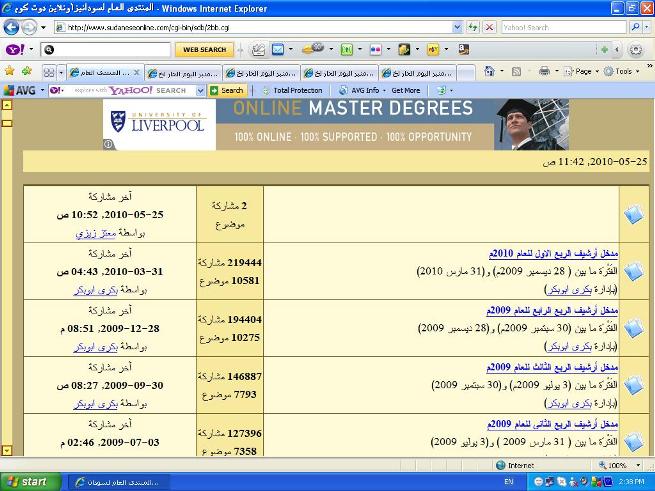This screenshot has height=491, width=655.
Task: Click the Print icon in command bar
Action: click(x=544, y=71)
